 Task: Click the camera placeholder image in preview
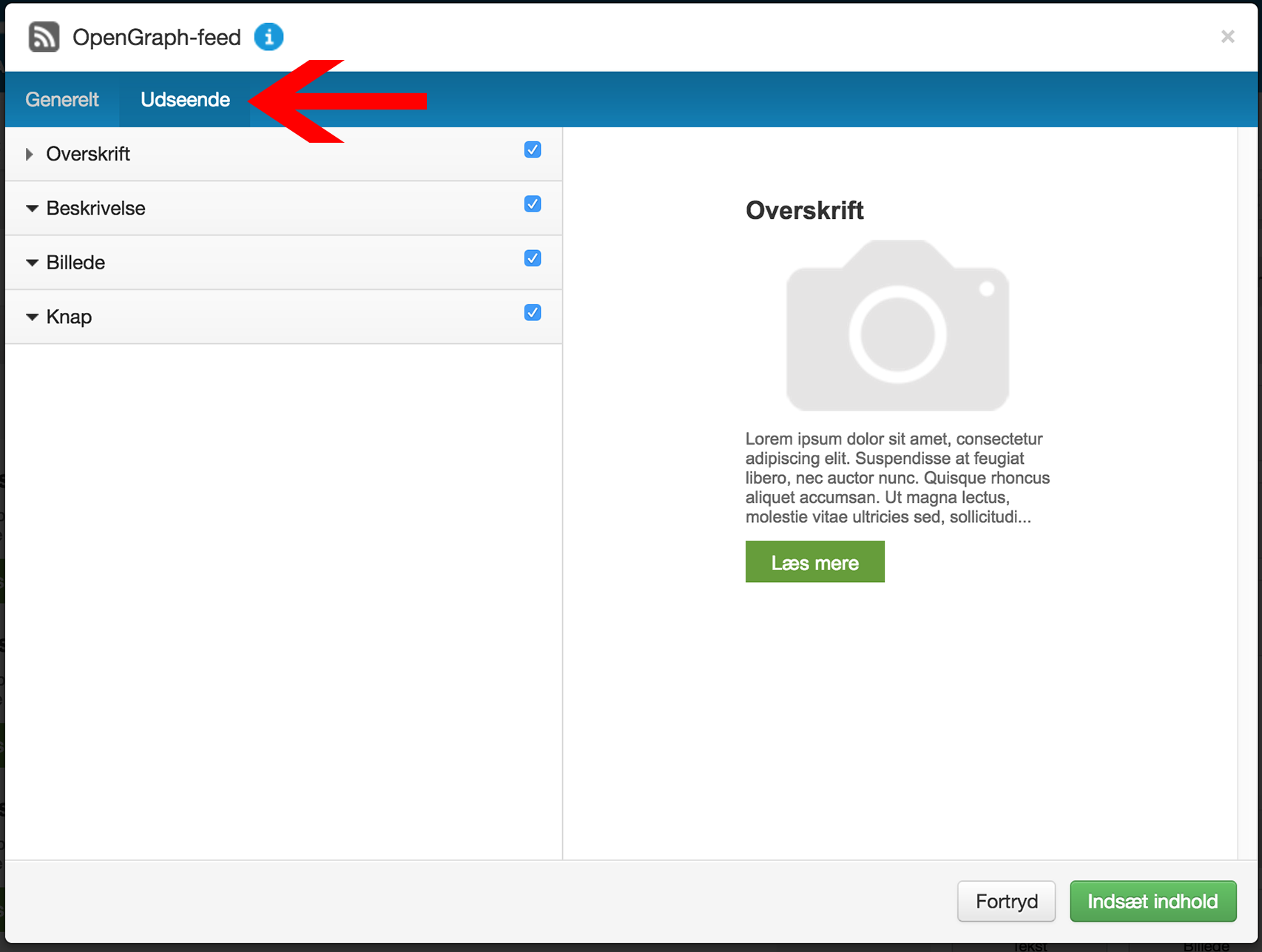point(897,326)
